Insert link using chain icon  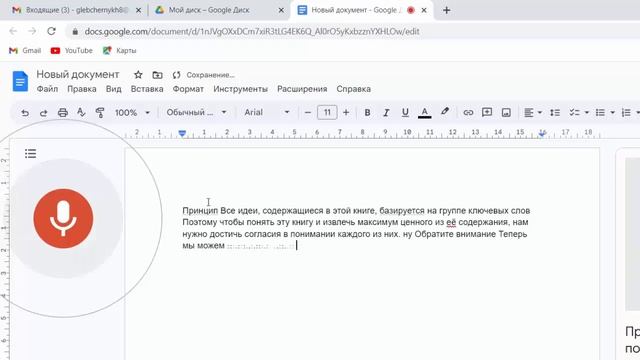pyautogui.click(x=468, y=113)
